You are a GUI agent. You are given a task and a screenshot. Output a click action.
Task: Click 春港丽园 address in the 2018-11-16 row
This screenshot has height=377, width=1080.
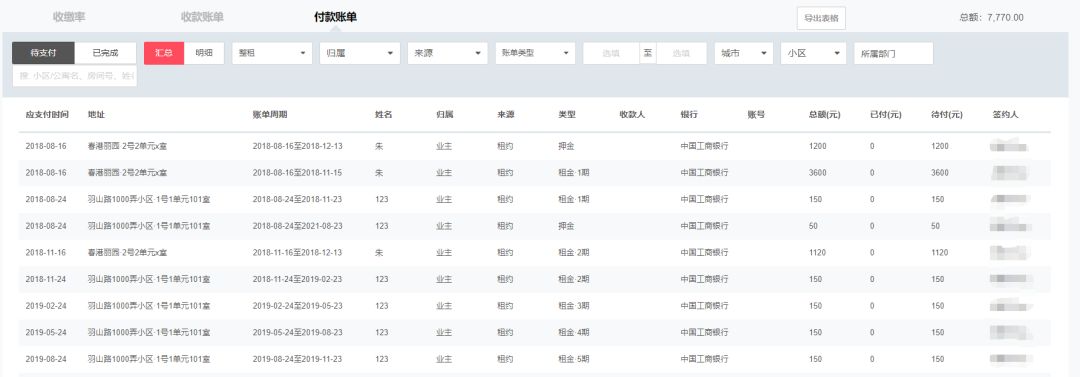(x=127, y=253)
